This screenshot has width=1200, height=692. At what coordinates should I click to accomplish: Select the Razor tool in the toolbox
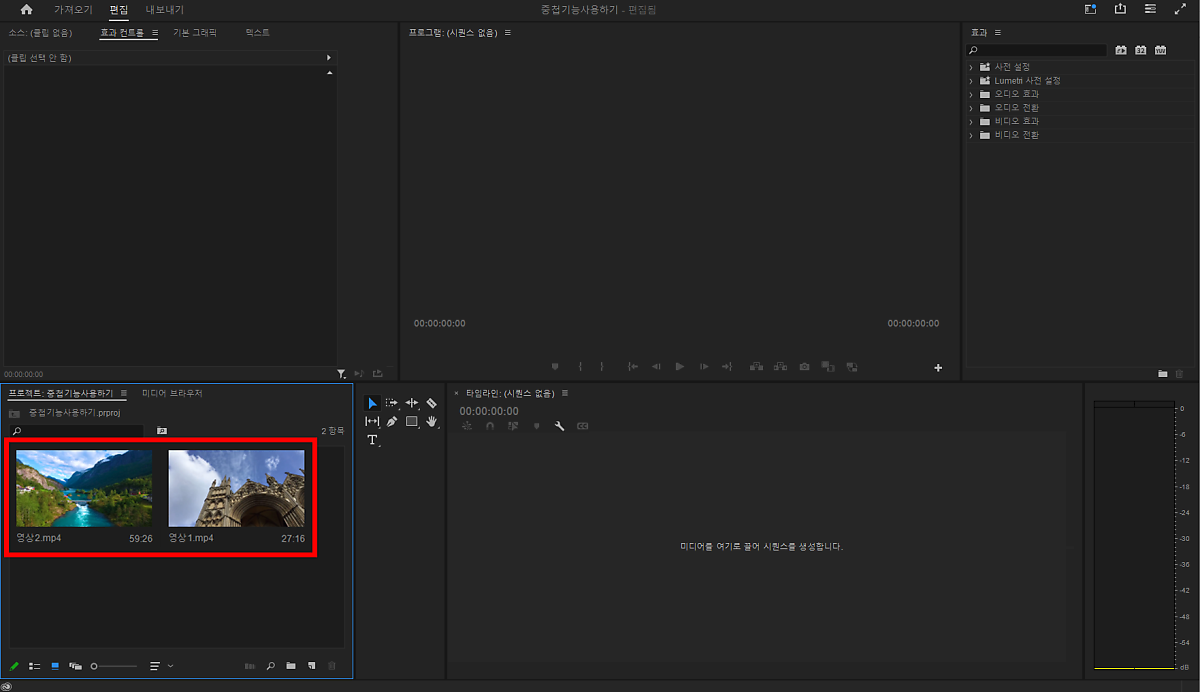coord(431,403)
